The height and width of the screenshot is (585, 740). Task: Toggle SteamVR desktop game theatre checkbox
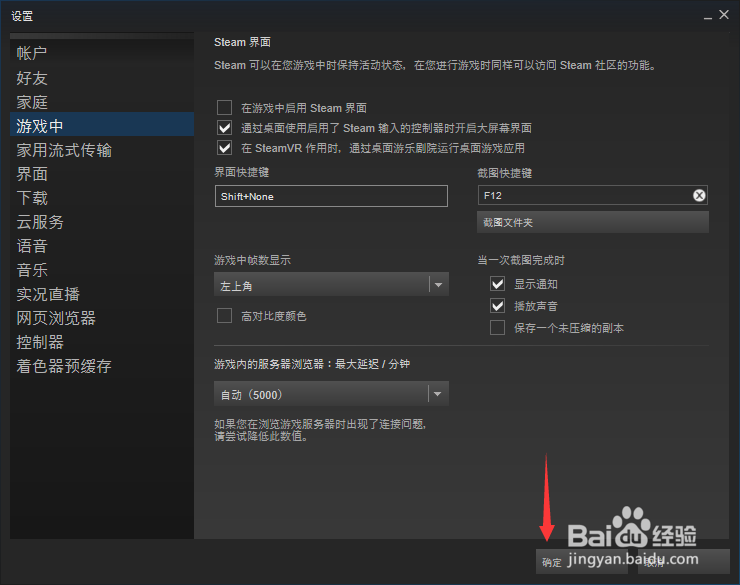[x=224, y=148]
